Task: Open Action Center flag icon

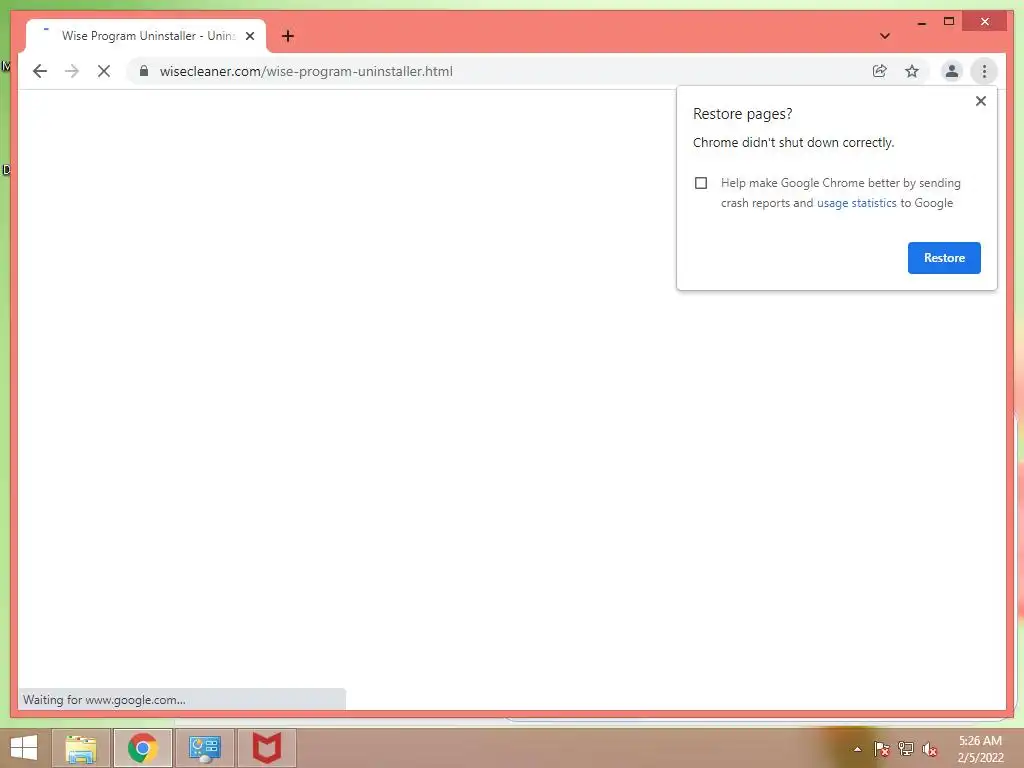Action: click(881, 749)
